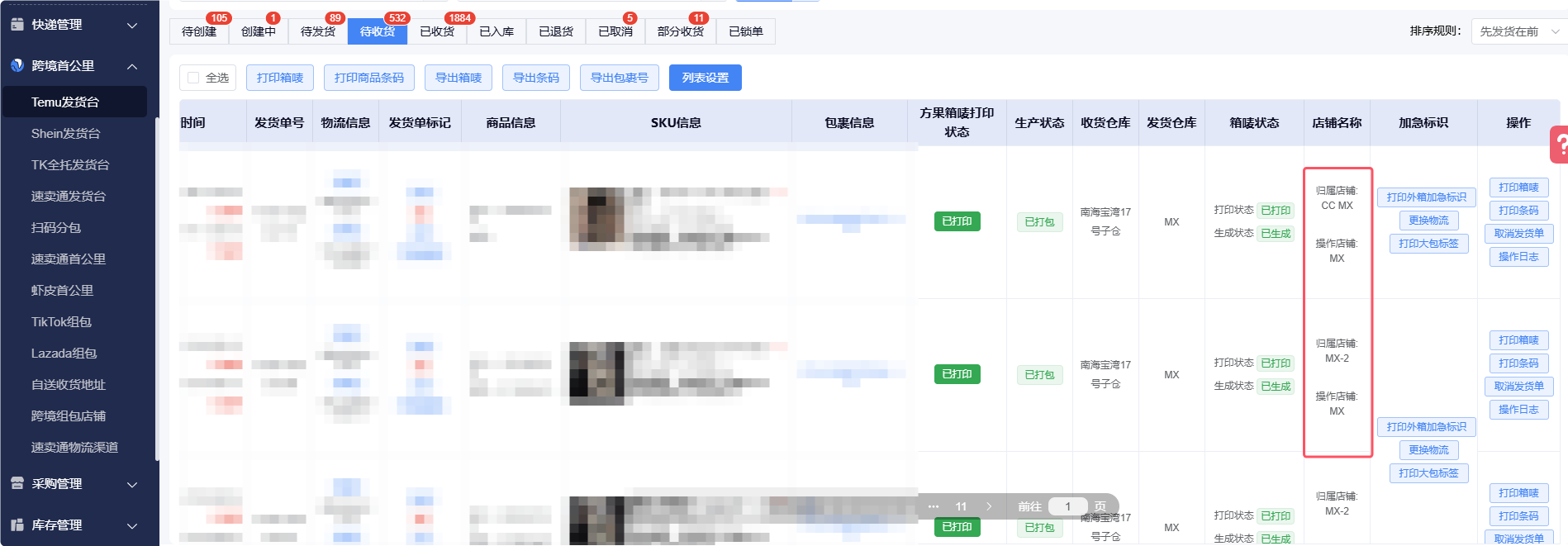Switch to the 待发货 tab
This screenshot has height=546, width=1568.
point(318,31)
